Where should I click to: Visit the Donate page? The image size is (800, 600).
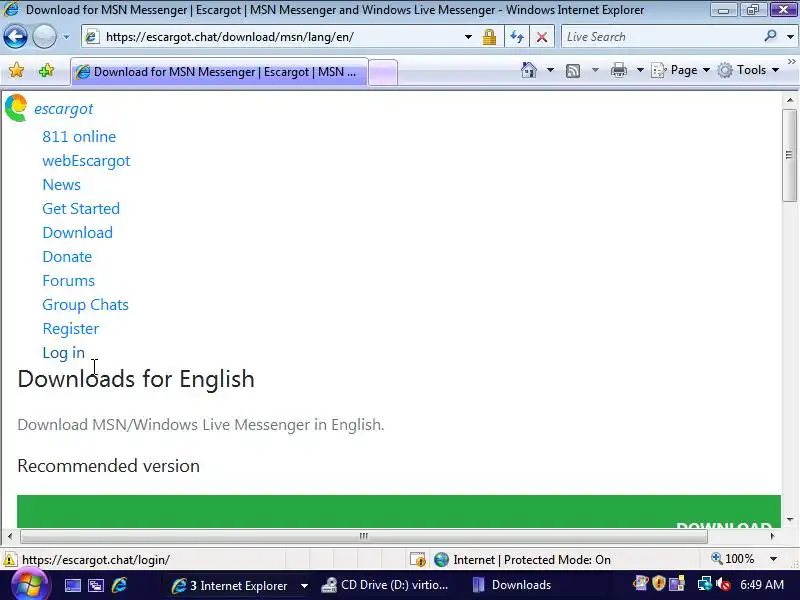[x=67, y=257]
